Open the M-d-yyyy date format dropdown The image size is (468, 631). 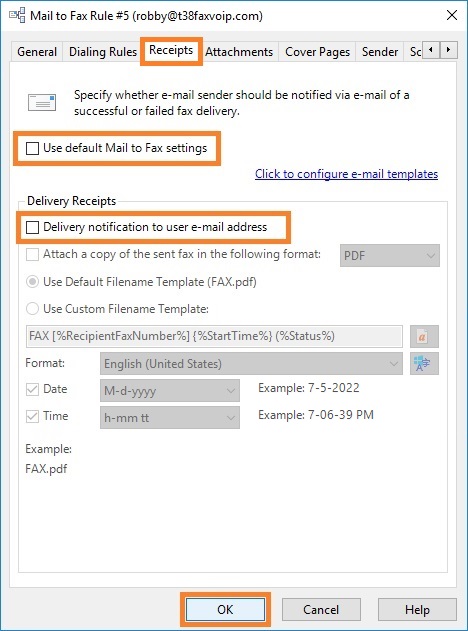click(170, 391)
